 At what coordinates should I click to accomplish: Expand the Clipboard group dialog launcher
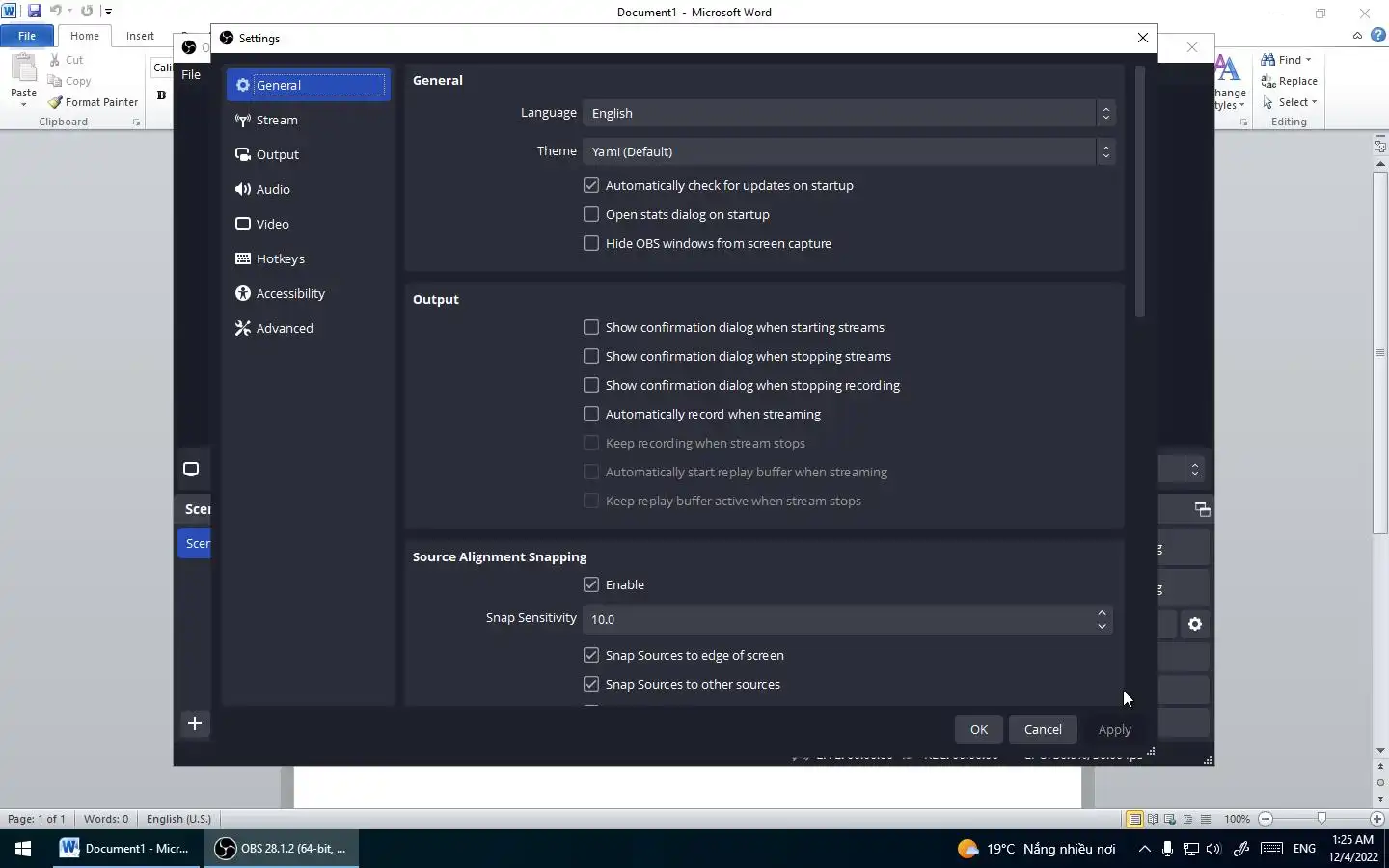click(136, 122)
